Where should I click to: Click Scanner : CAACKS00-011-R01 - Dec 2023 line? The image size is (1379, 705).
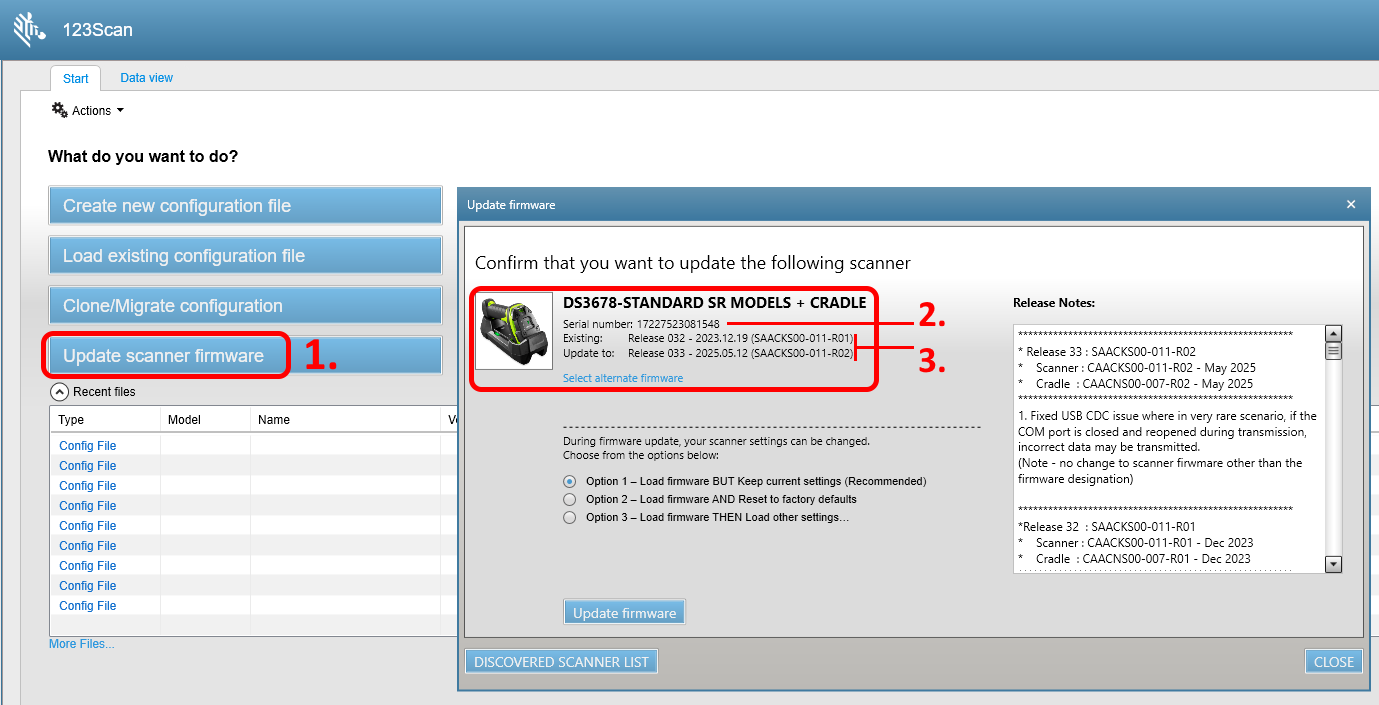(1134, 542)
